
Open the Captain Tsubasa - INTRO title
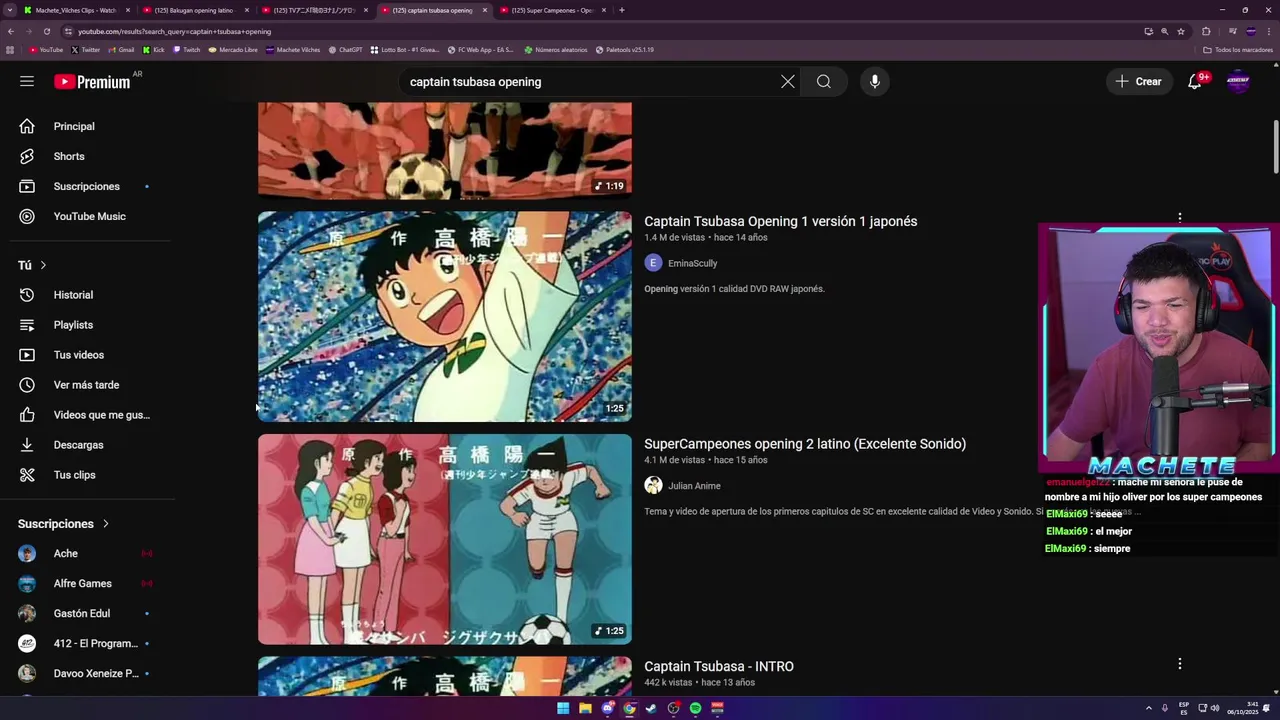coord(719,666)
